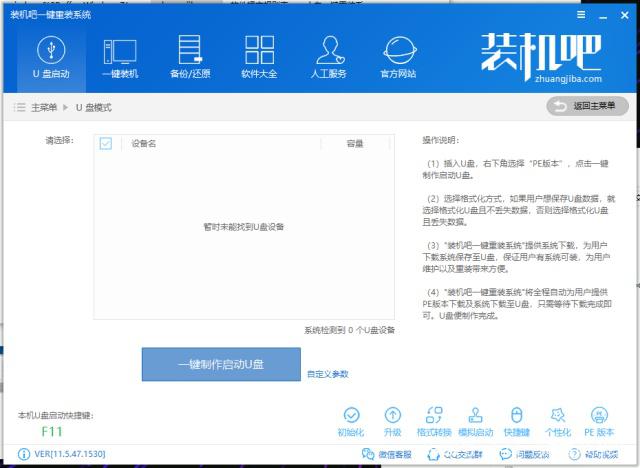This screenshot has height=468, width=640.
Task: Open the 备份/还原 section icon
Action: click(x=189, y=57)
